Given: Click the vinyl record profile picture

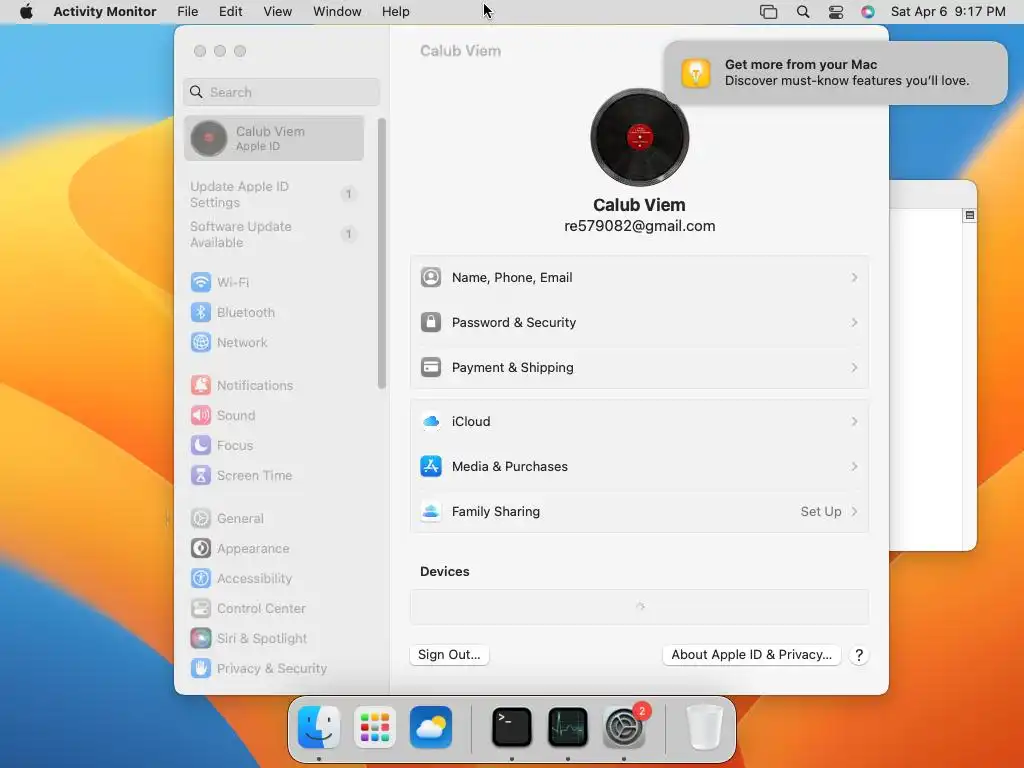Looking at the screenshot, I should pos(639,138).
